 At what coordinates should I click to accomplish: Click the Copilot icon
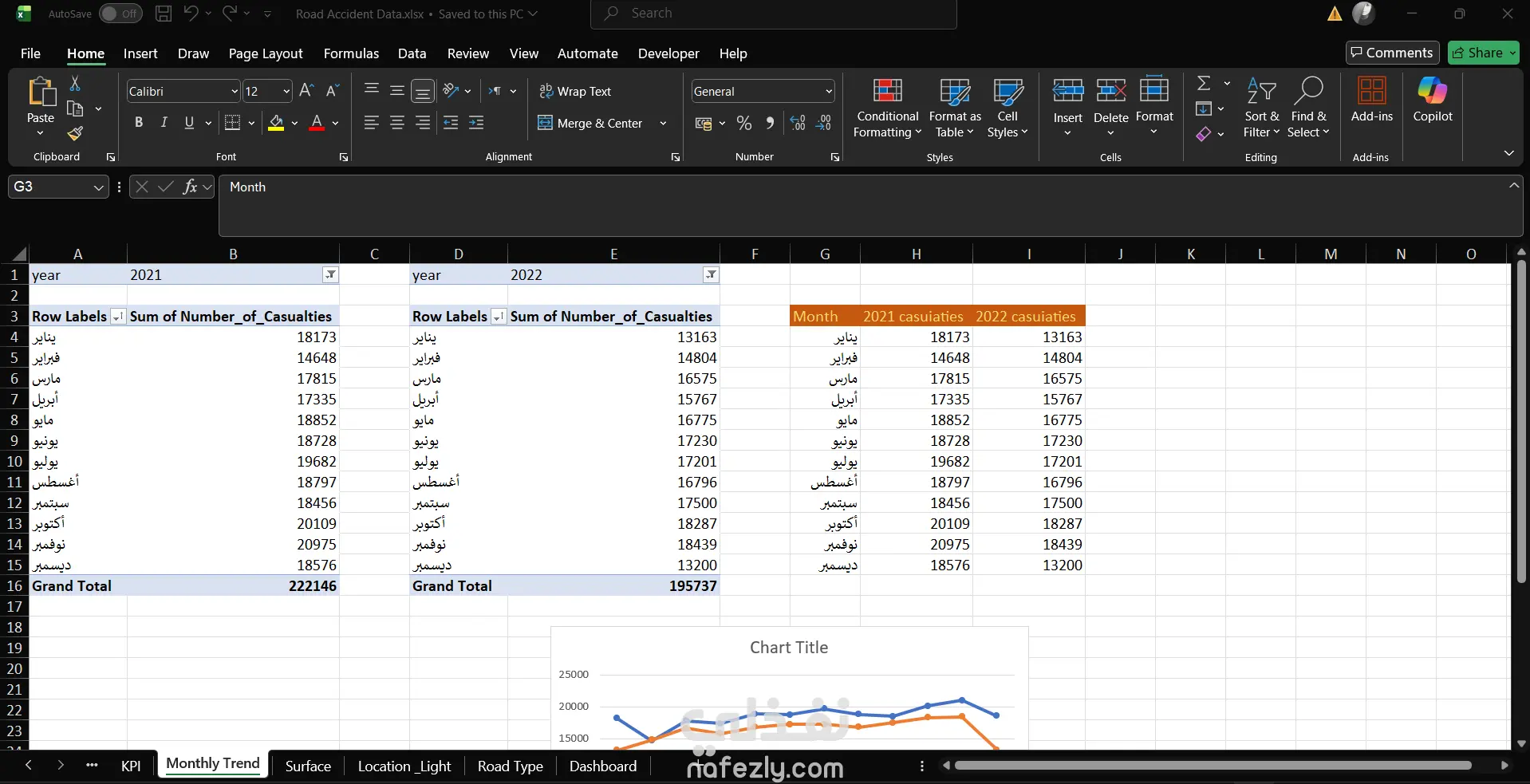click(1432, 100)
